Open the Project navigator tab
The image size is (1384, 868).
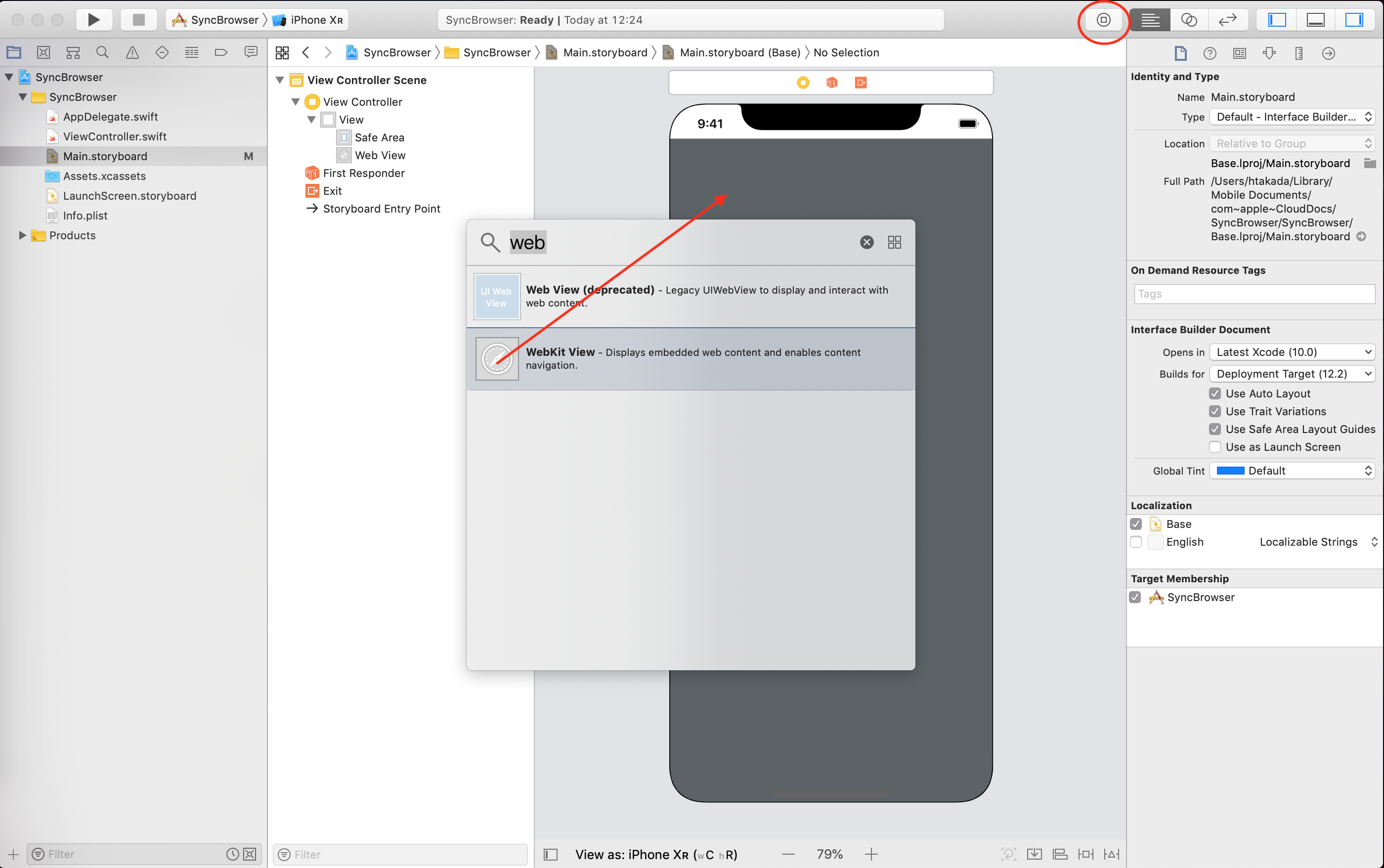point(14,52)
